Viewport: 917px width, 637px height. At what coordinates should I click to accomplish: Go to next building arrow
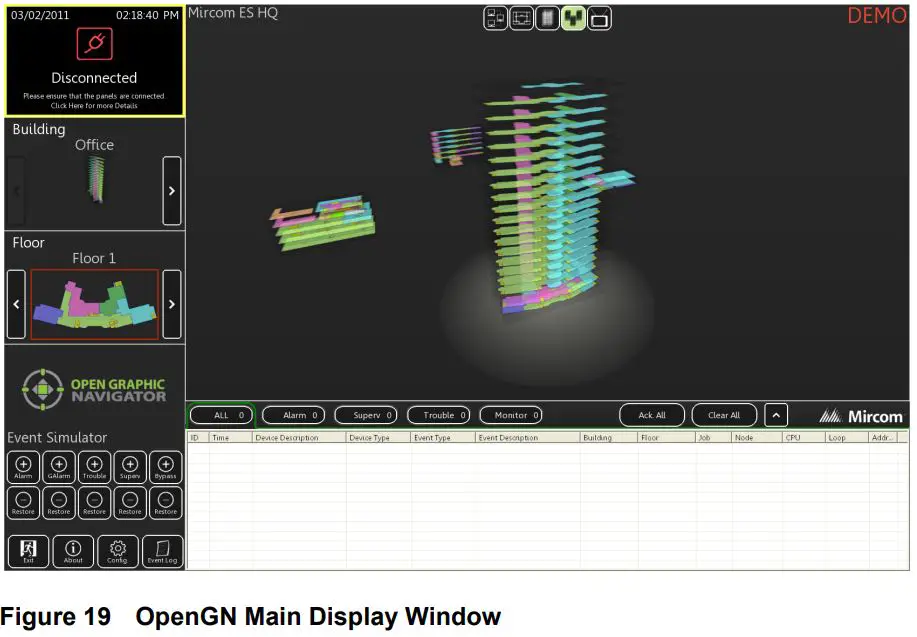pyautogui.click(x=171, y=191)
